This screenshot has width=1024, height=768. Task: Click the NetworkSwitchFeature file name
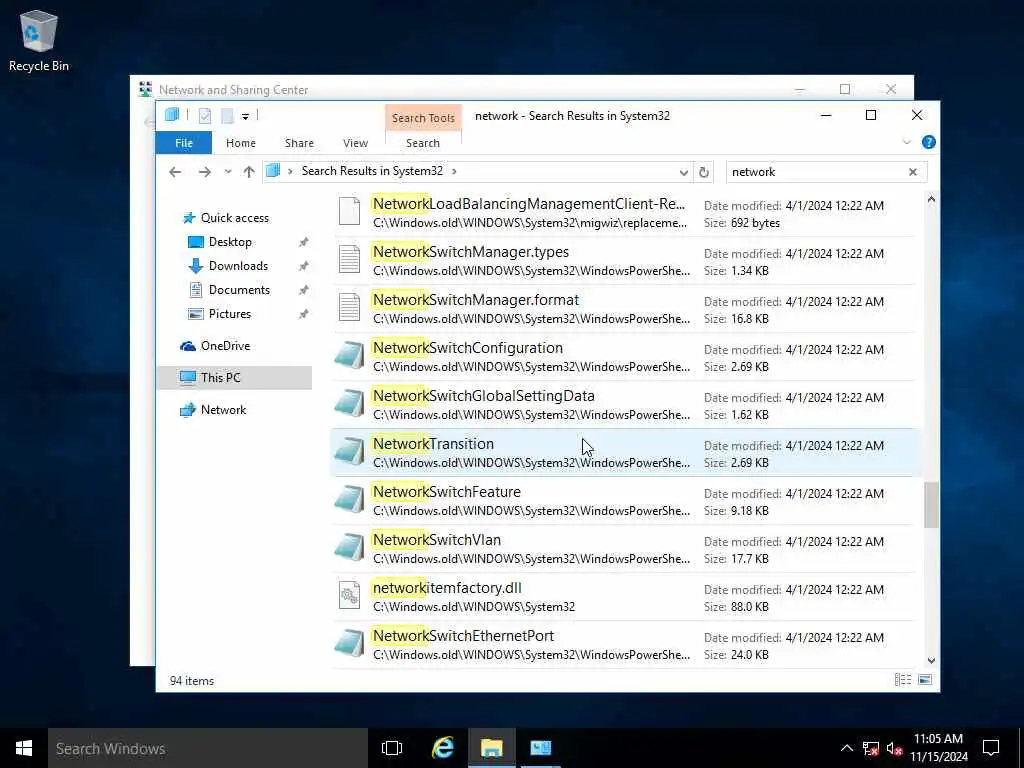[447, 492]
